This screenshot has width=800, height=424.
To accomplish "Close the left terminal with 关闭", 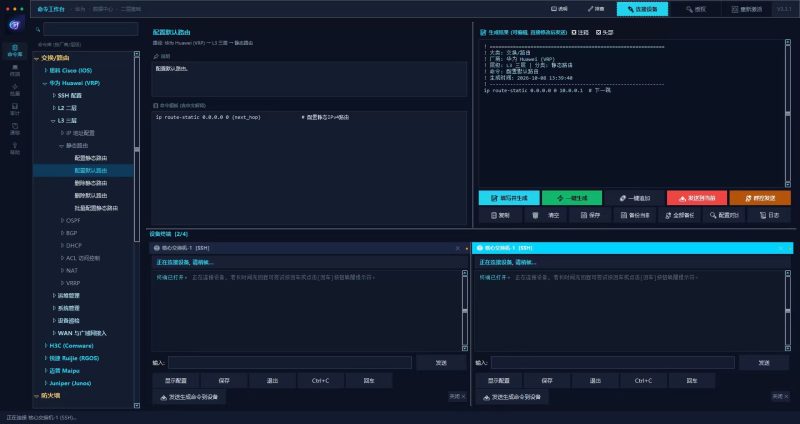I will pos(457,396).
